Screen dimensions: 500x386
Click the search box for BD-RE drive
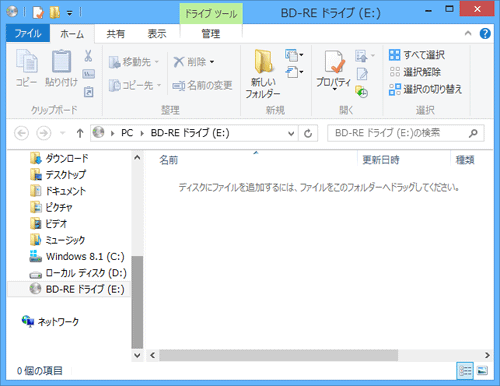point(406,133)
